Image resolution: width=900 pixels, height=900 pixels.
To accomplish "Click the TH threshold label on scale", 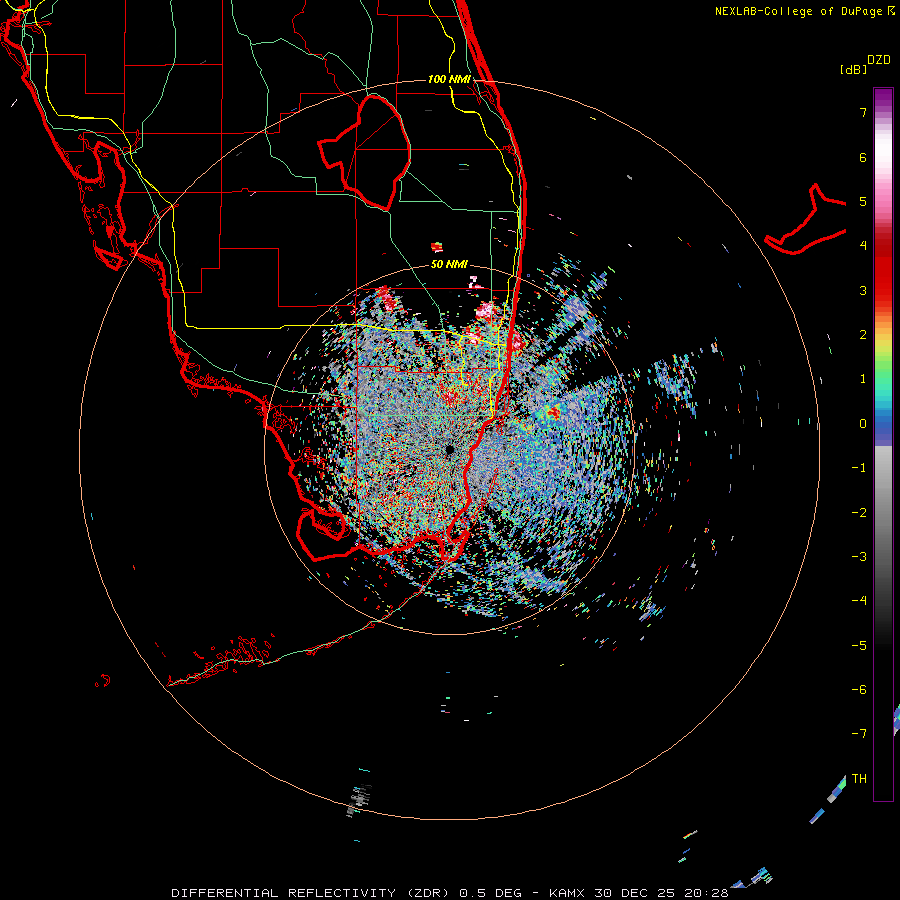I will point(859,779).
